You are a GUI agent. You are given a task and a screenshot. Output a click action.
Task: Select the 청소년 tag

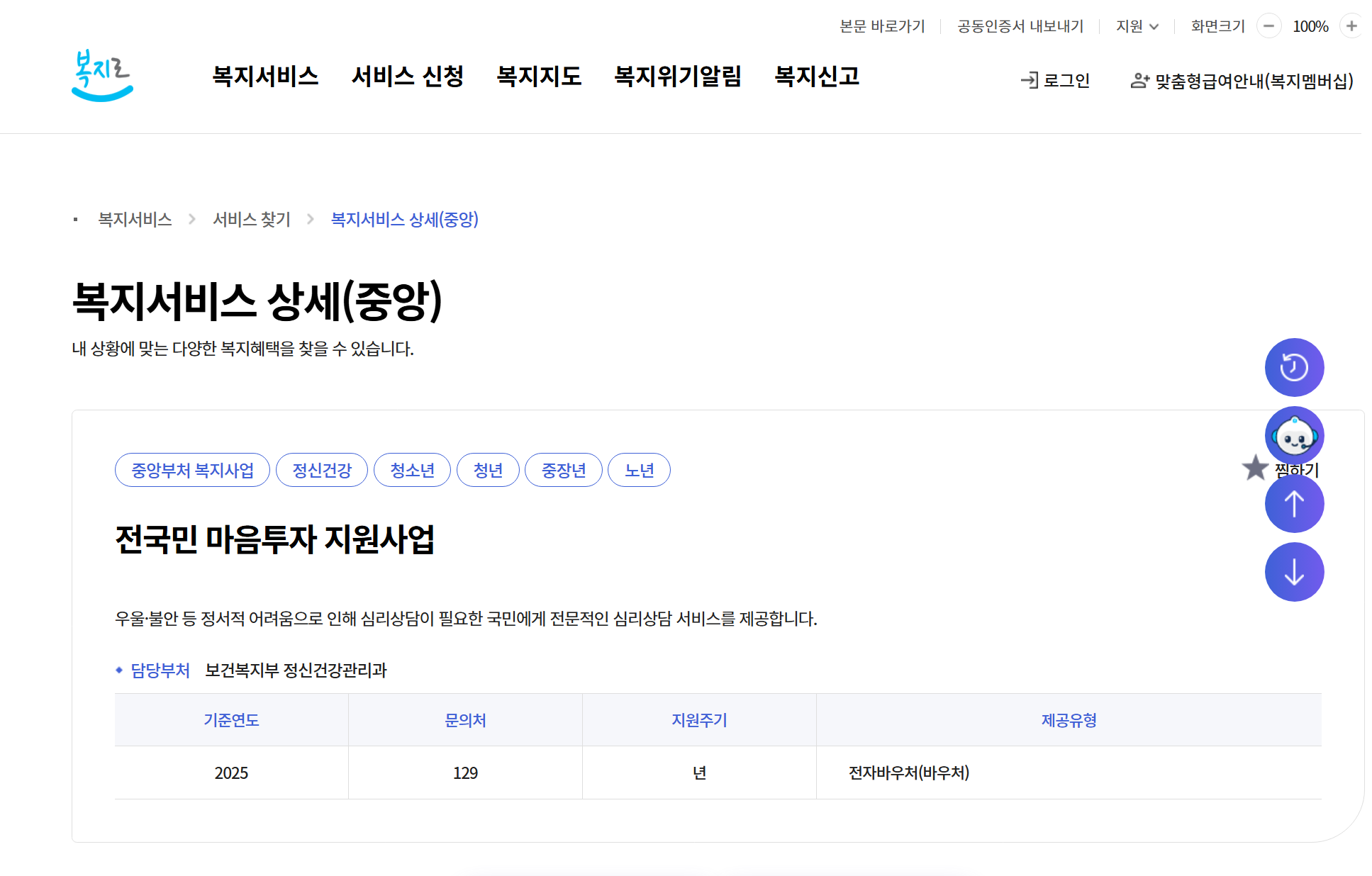pos(412,470)
